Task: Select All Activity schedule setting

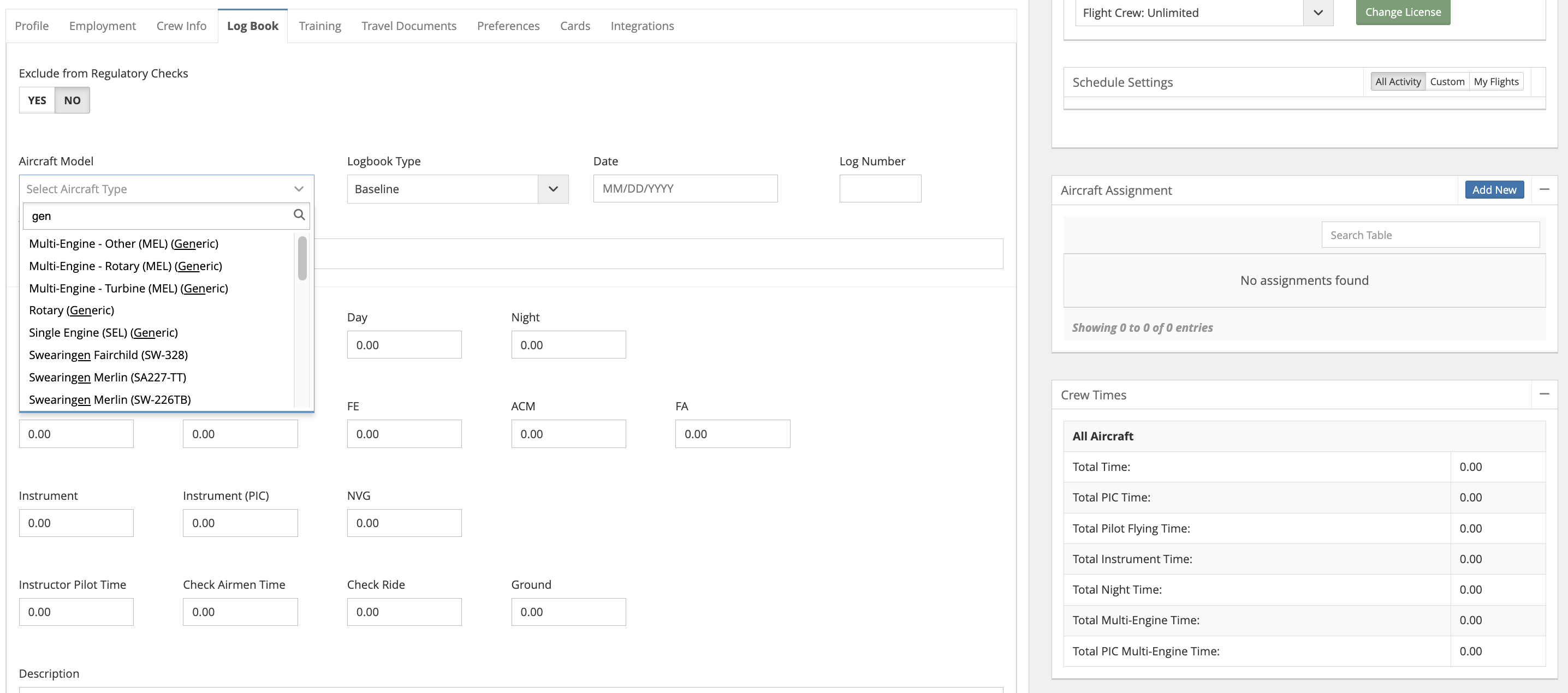Action: coord(1398,81)
